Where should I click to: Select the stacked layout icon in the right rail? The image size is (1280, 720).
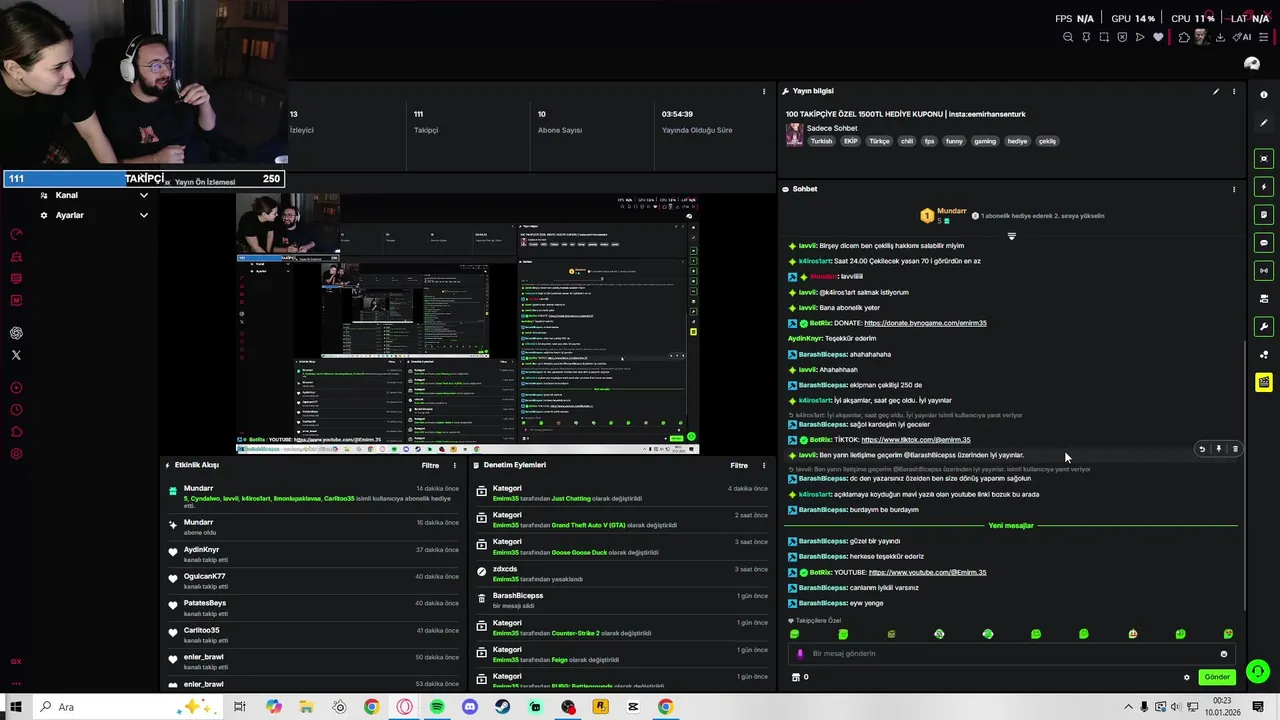click(1264, 299)
